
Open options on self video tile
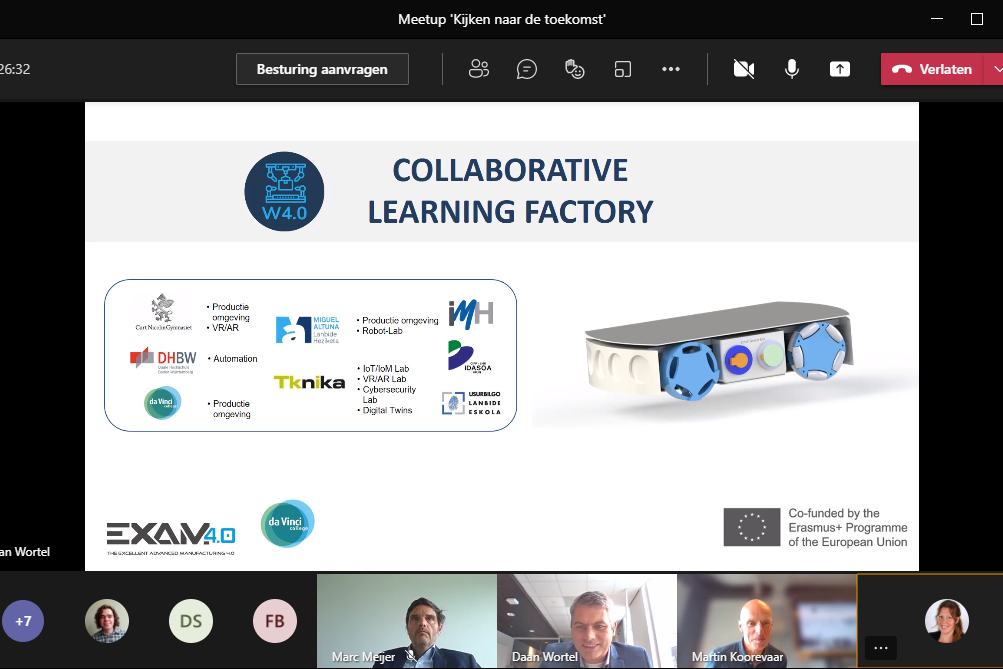(x=880, y=648)
